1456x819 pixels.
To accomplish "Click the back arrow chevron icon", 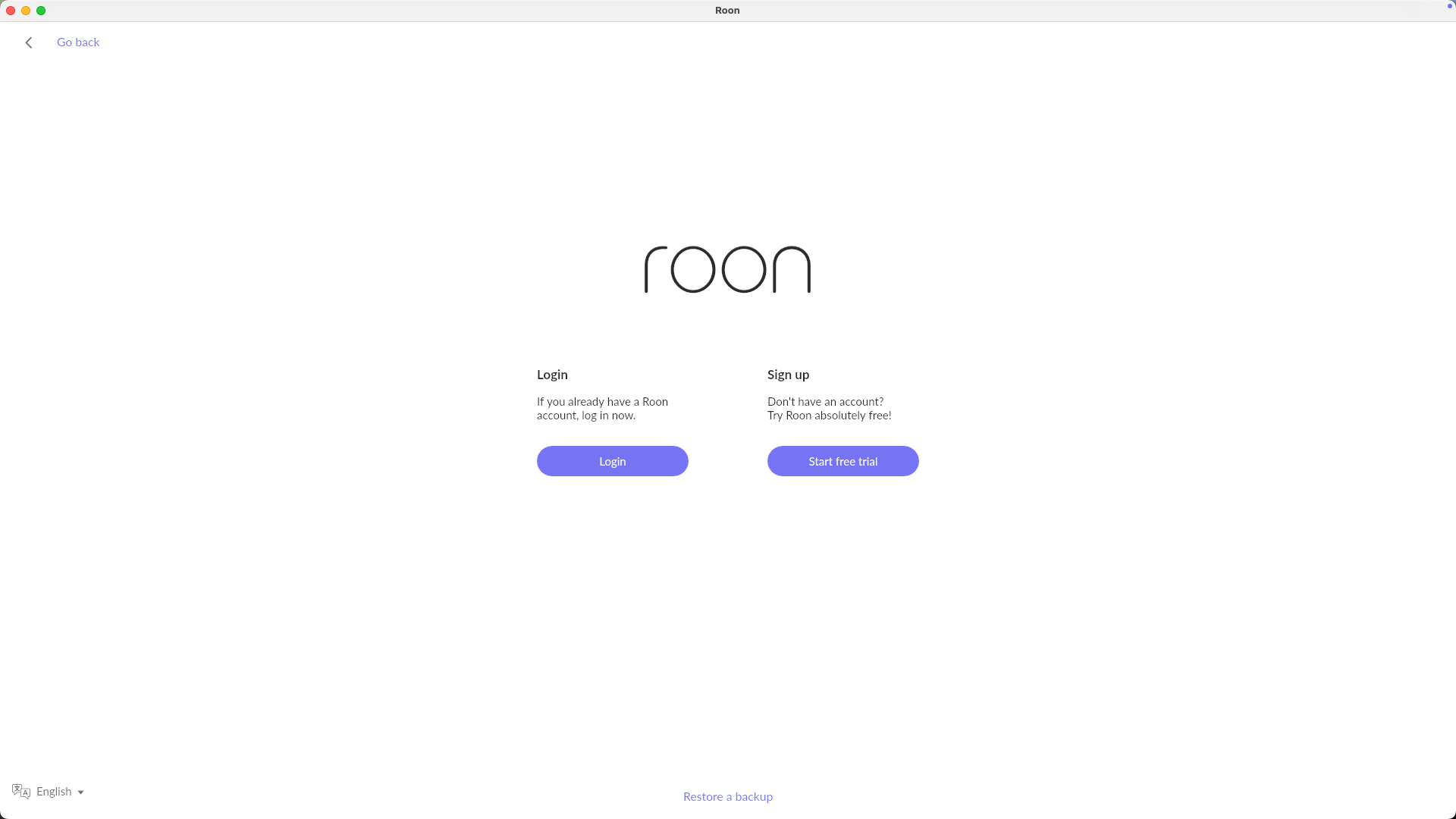I will pyautogui.click(x=29, y=42).
